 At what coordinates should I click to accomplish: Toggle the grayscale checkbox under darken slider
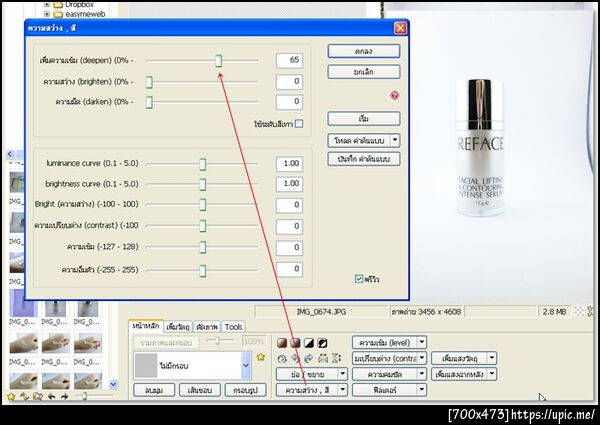299,124
